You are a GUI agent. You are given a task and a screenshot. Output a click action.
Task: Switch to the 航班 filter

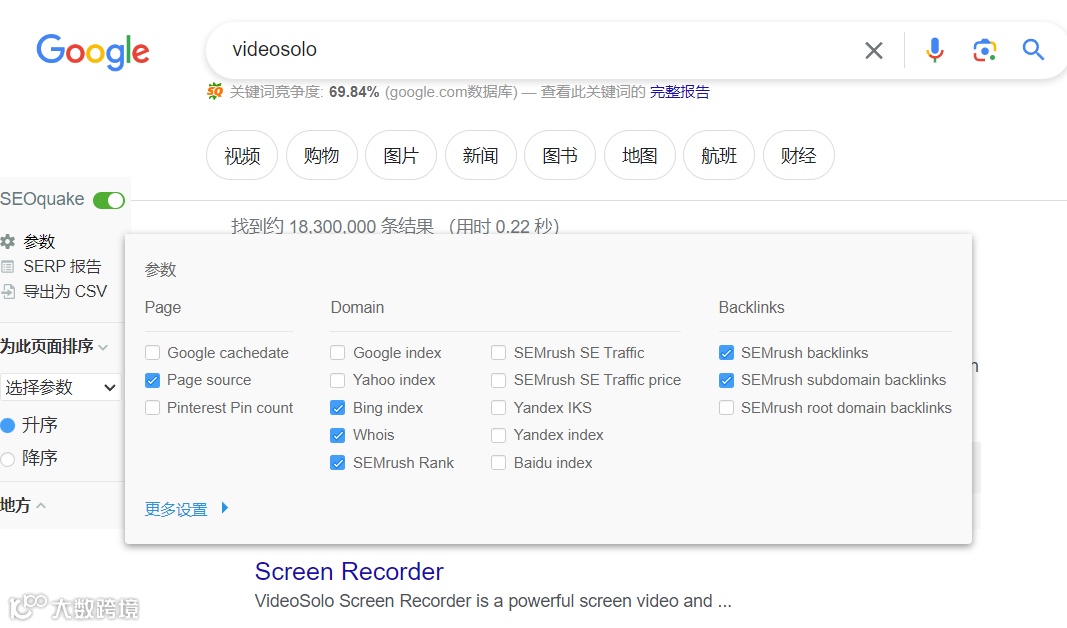click(x=719, y=155)
